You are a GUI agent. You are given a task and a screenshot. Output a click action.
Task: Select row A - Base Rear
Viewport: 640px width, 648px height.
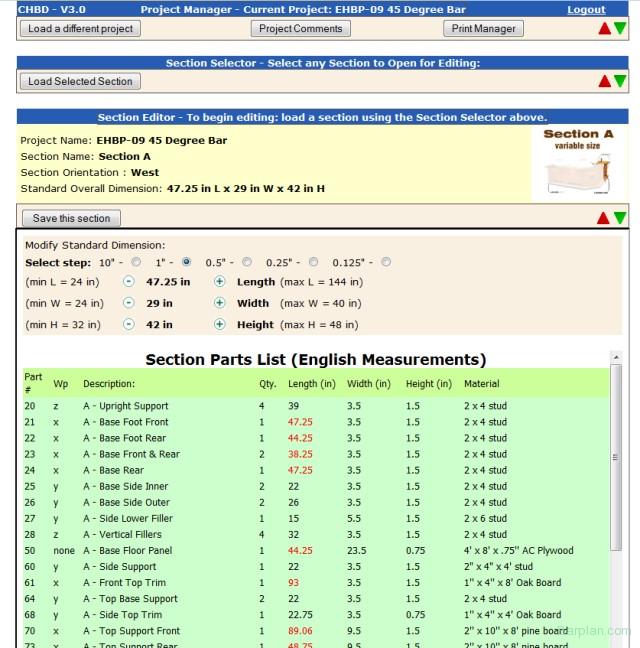316,470
